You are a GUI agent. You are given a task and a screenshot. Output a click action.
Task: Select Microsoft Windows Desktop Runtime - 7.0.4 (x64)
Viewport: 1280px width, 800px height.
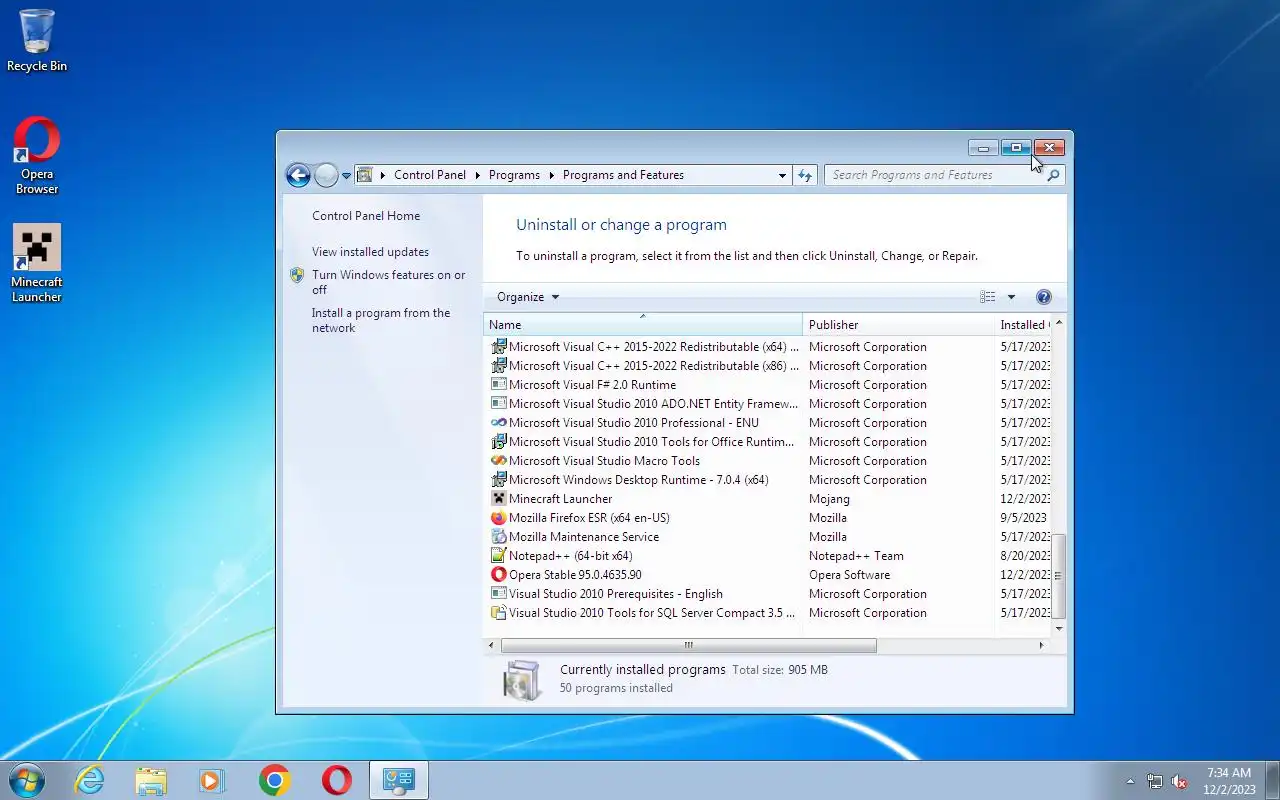tap(768, 480)
